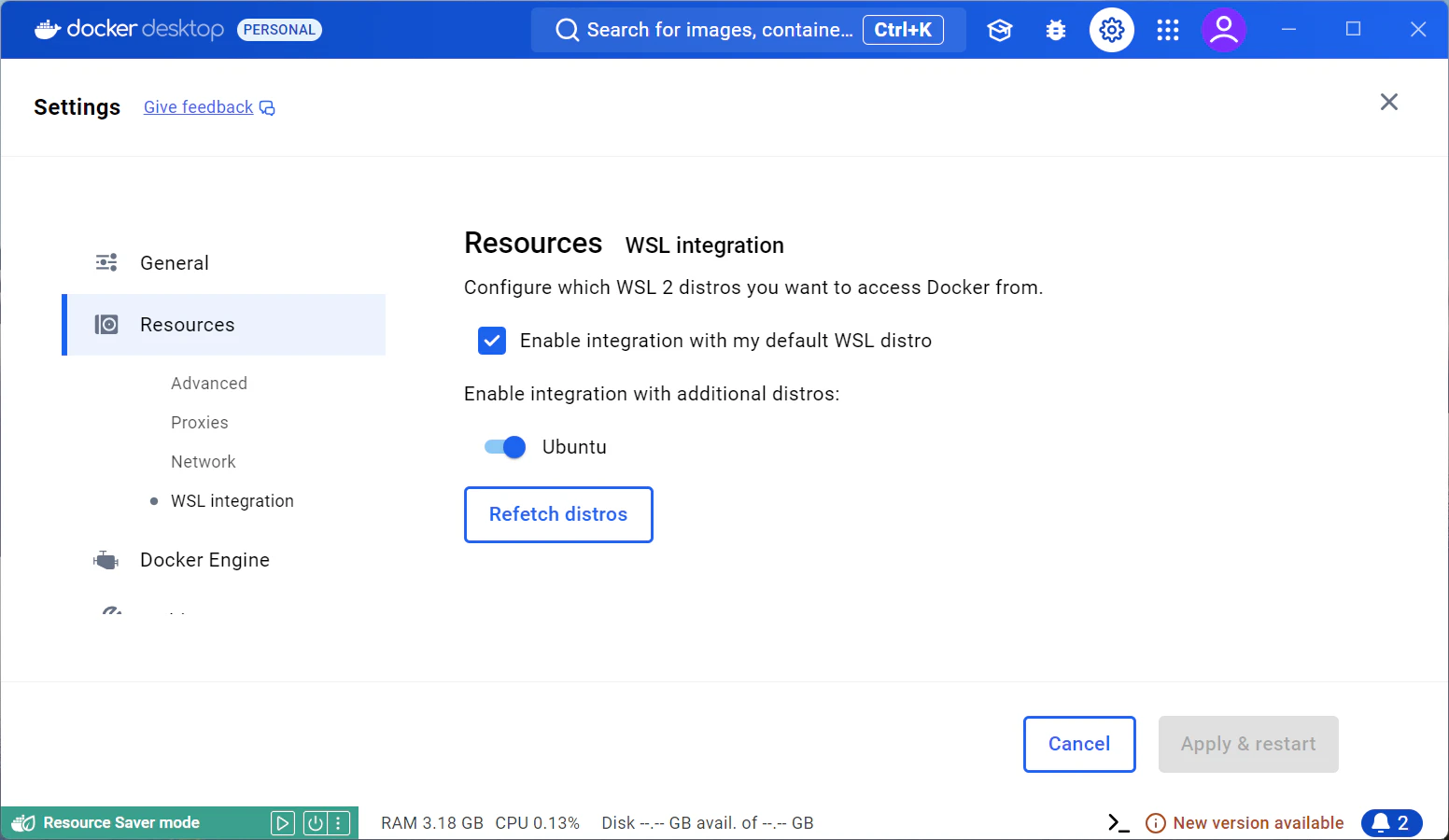Select Resources in settings sidebar
Viewport: 1449px width, 840px height.
point(224,325)
